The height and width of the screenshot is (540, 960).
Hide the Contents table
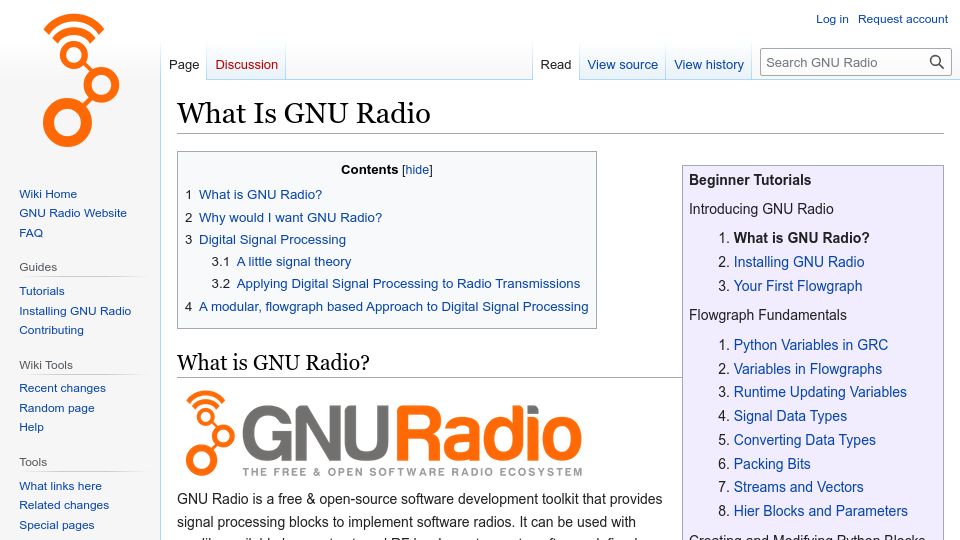(417, 170)
